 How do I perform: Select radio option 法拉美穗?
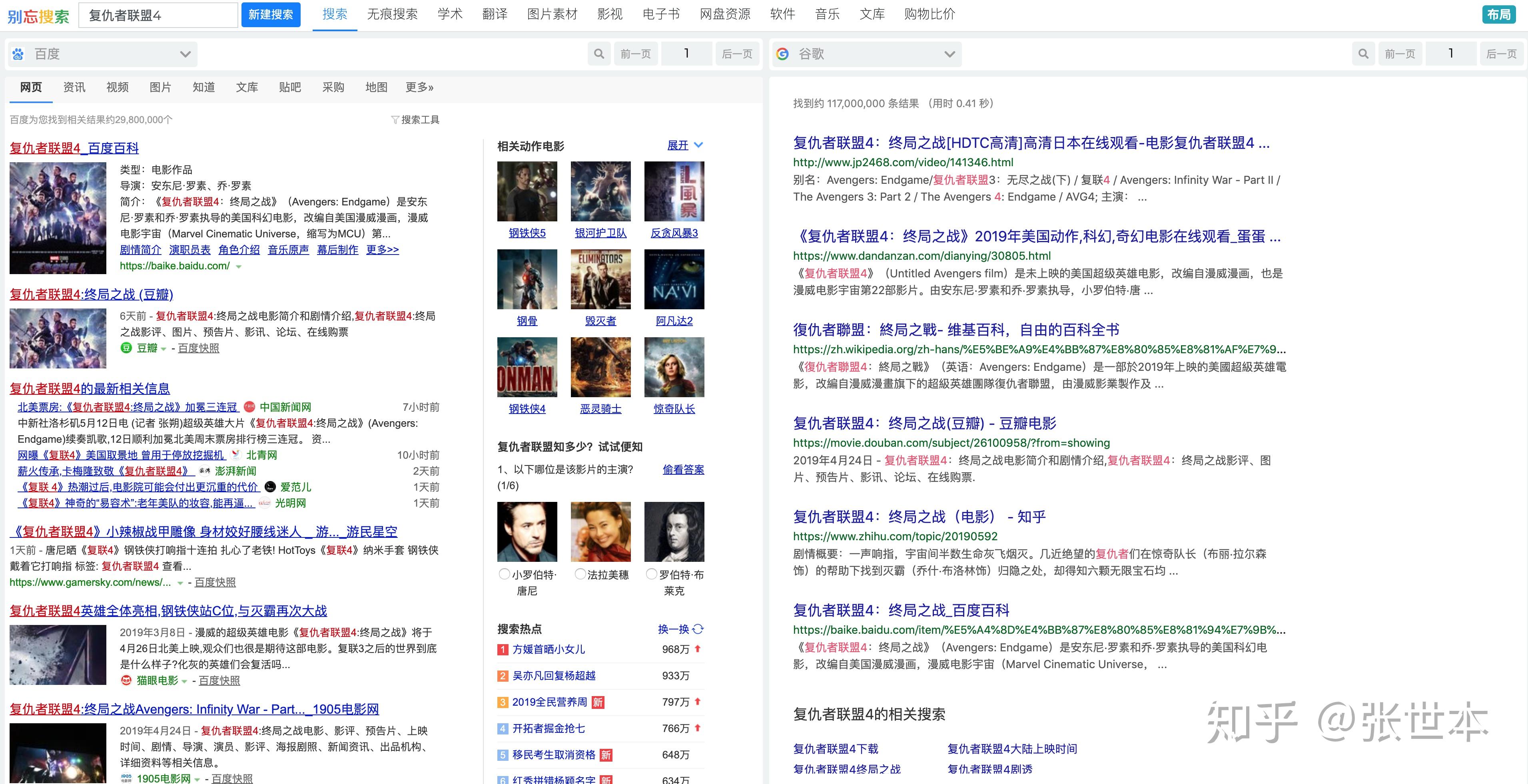(580, 574)
